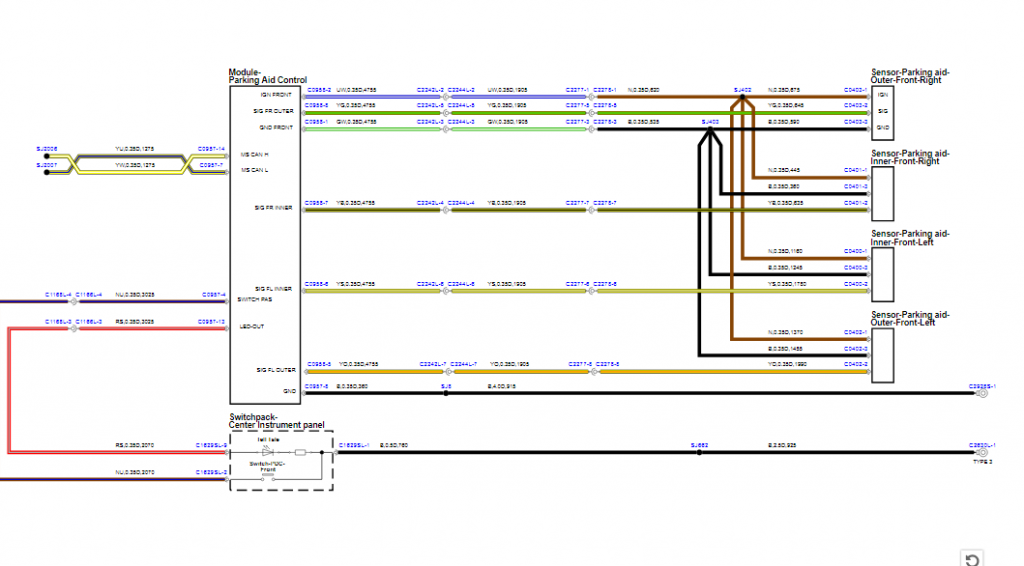Click connector label C0957-4
This screenshot has width=1024, height=566.
pos(214,295)
